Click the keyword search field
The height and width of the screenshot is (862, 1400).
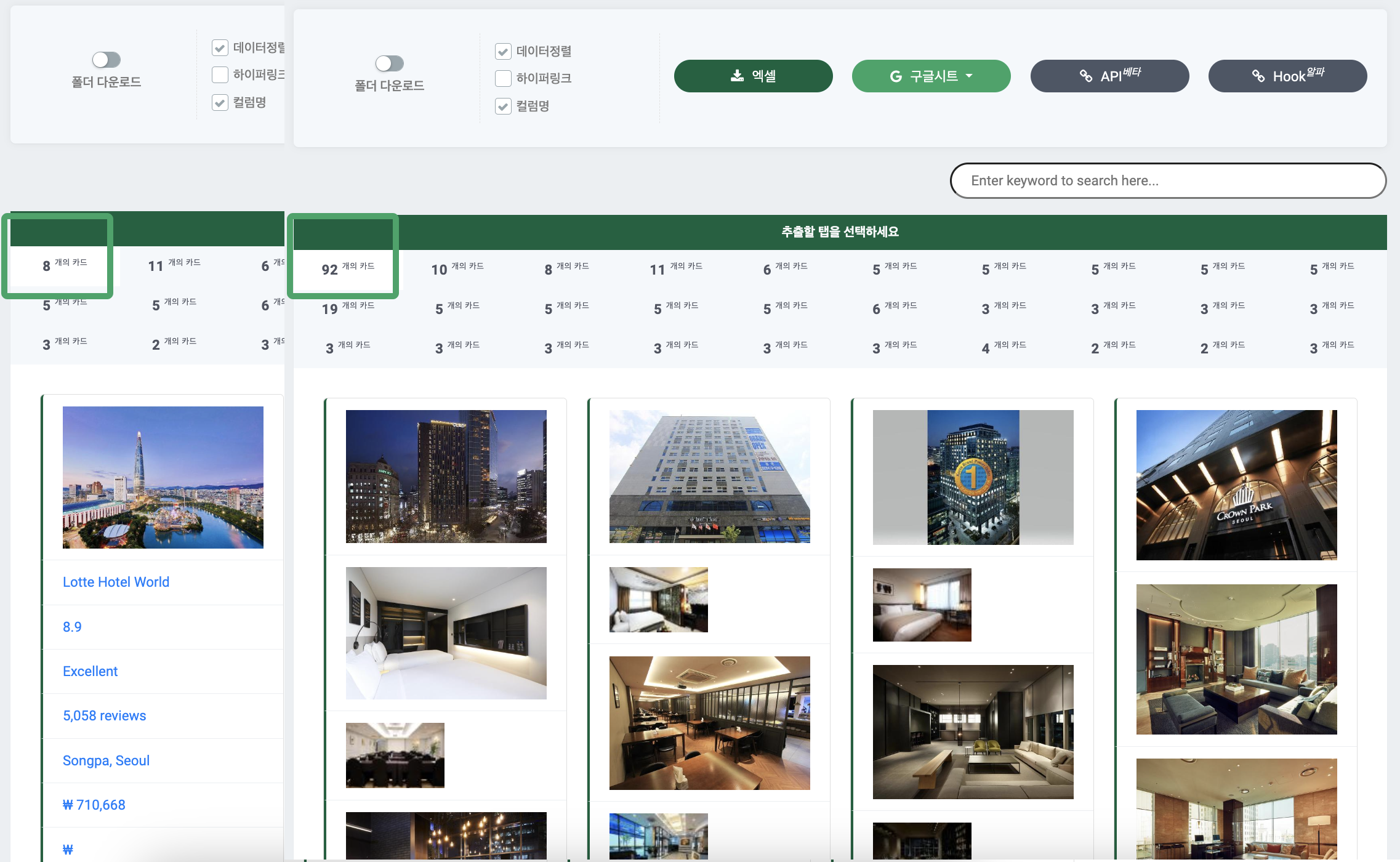[1167, 180]
